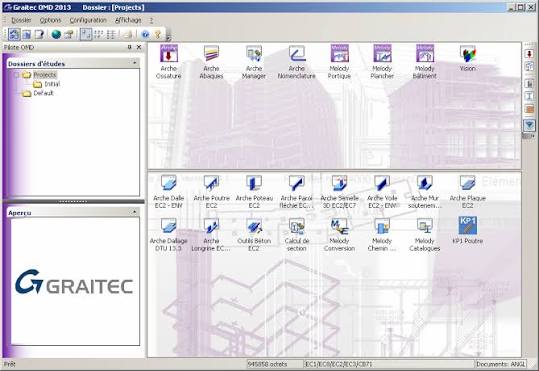
Task: Click the GRAITEC logo preview
Action: [75, 282]
